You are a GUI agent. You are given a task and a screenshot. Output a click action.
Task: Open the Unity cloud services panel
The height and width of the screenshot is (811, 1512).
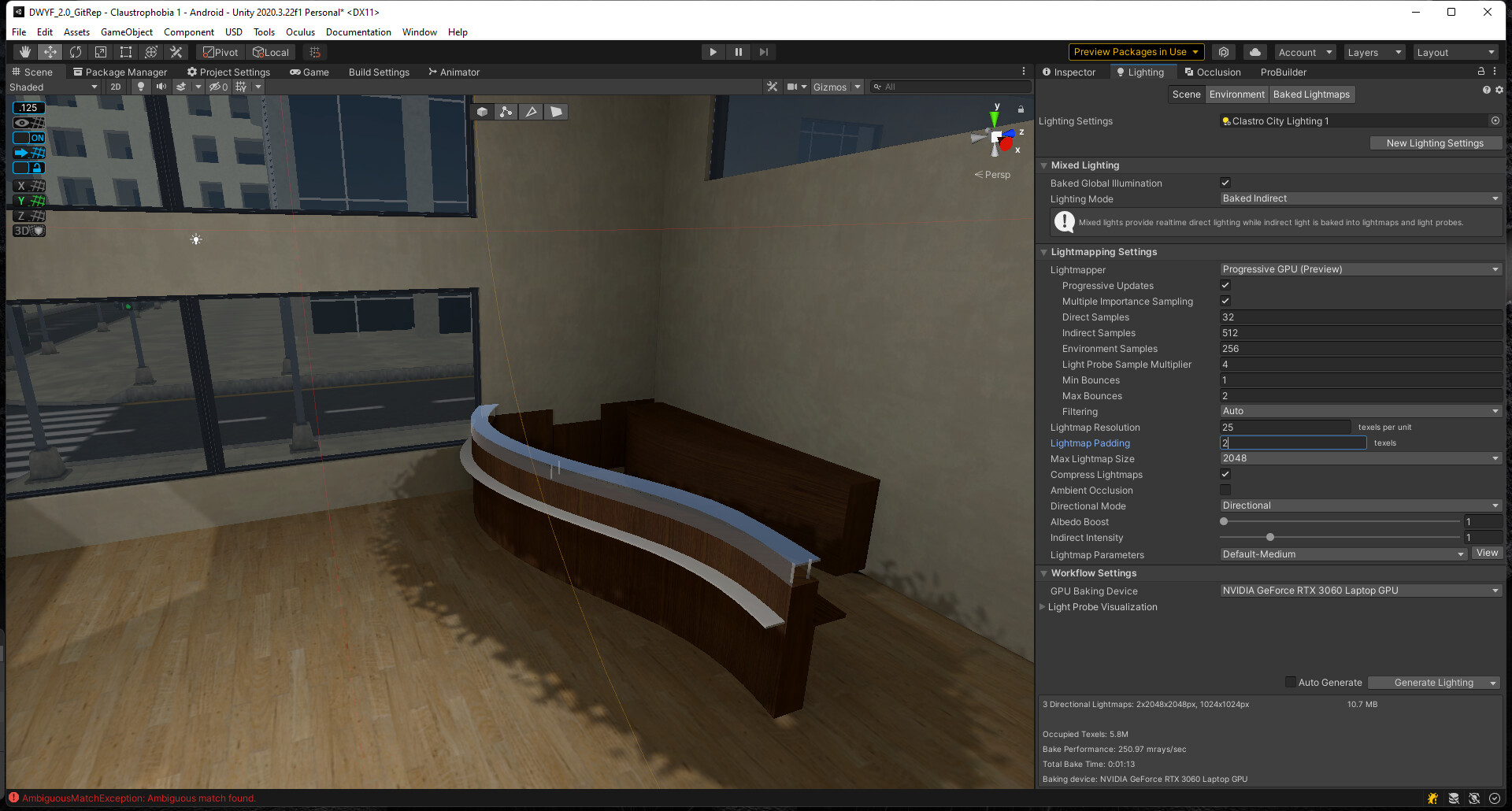click(x=1254, y=51)
